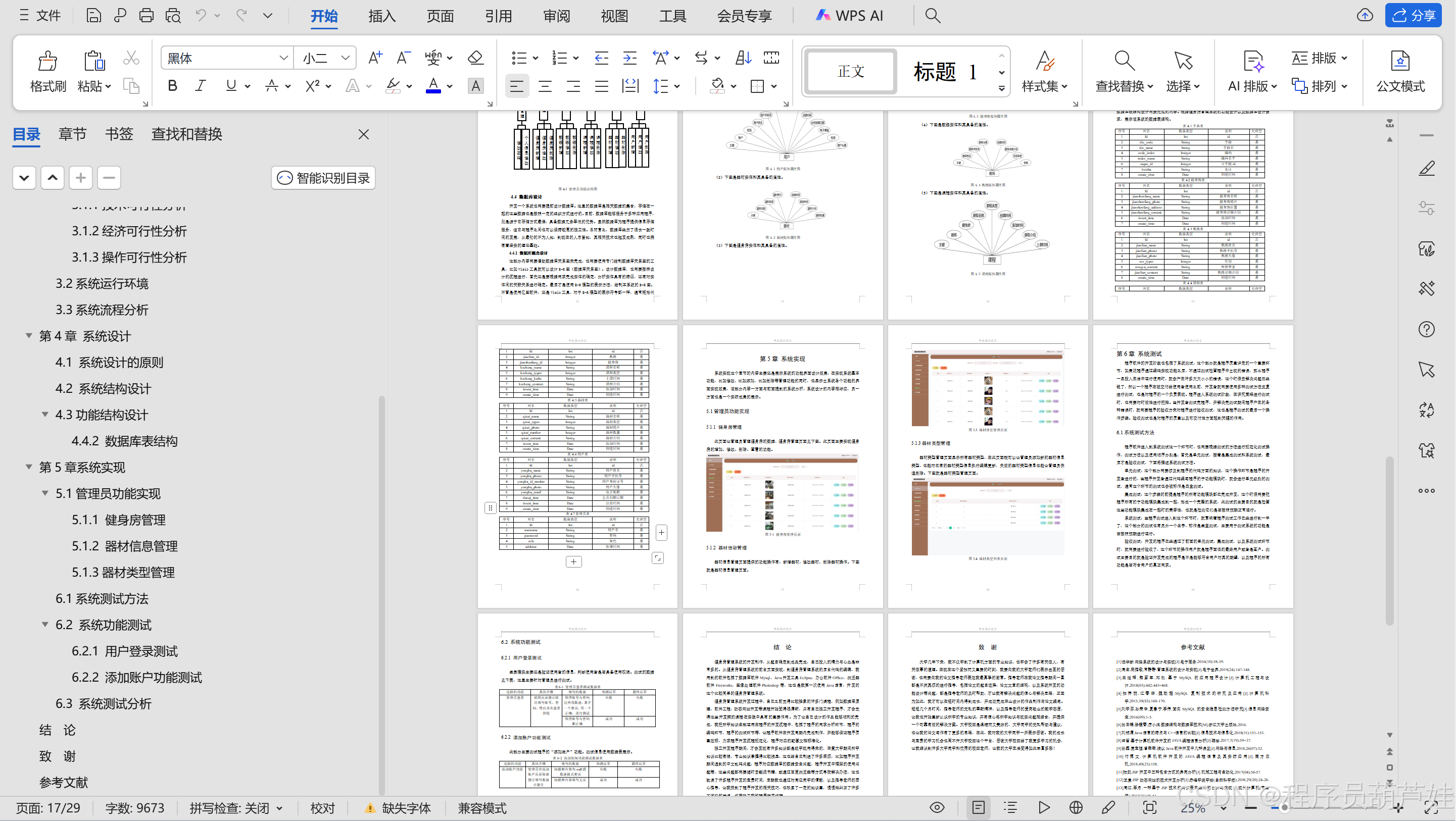Screen dimensions: 1456x821
Task: Click the clear formatting eraser icon
Action: coord(475,58)
